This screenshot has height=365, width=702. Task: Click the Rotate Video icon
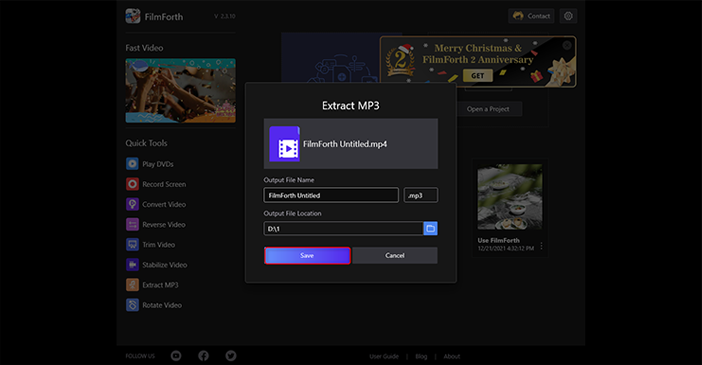[133, 305]
